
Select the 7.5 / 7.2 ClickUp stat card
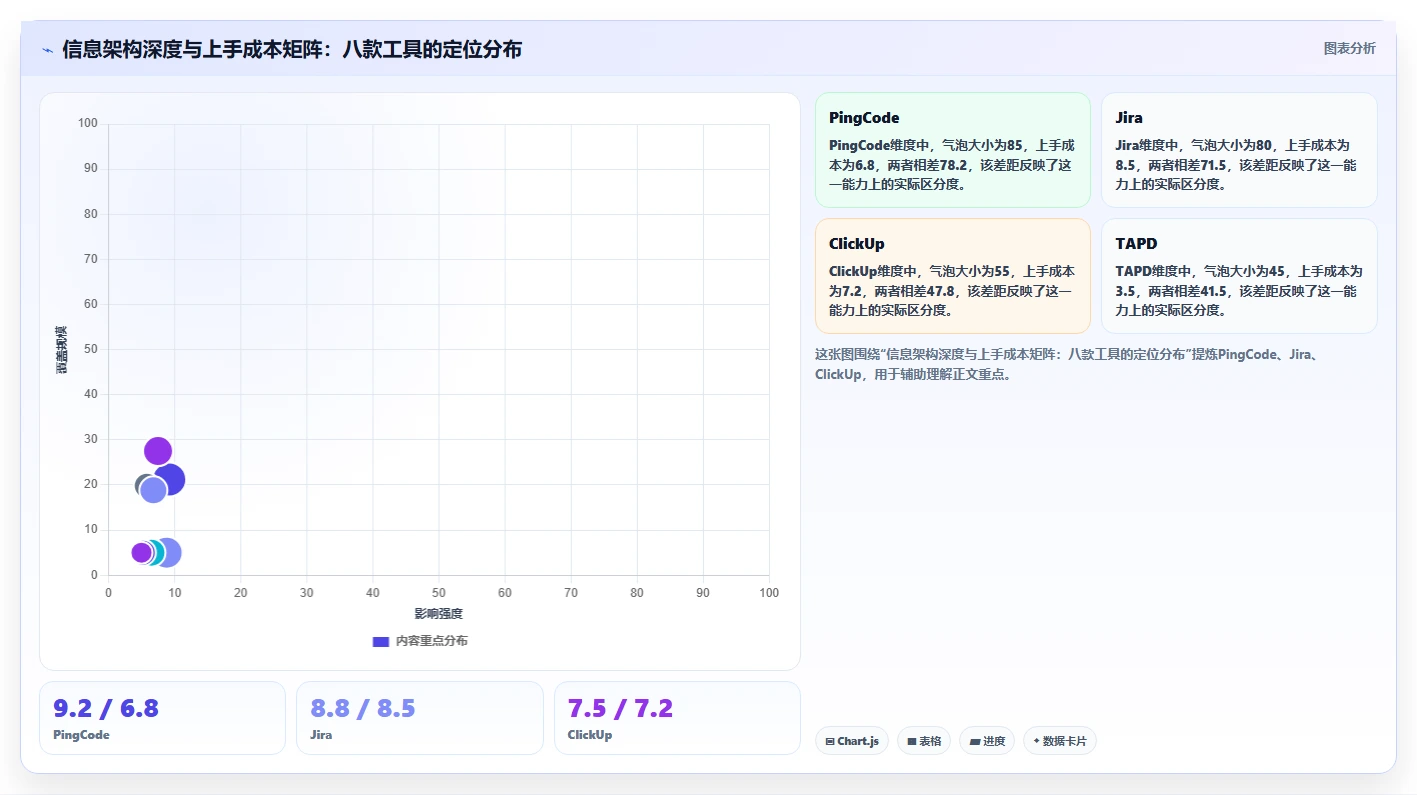[x=677, y=718]
